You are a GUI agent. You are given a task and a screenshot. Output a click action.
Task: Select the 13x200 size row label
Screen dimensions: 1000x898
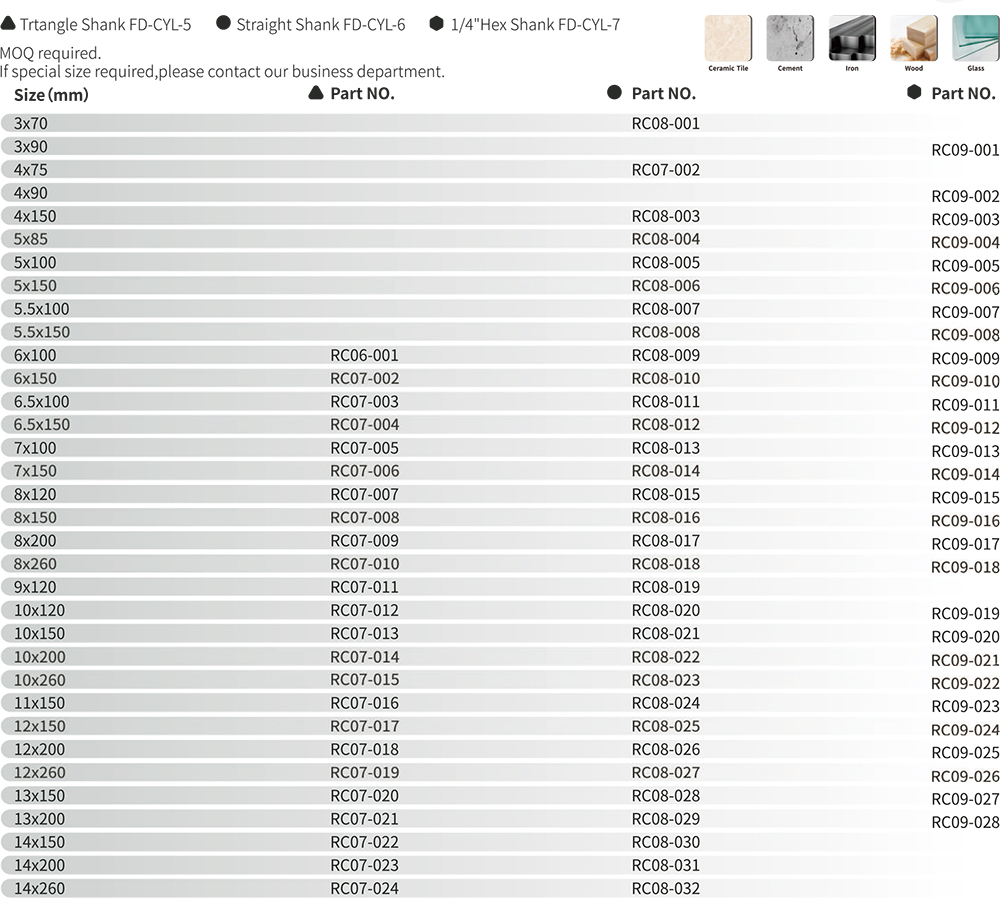pos(40,819)
